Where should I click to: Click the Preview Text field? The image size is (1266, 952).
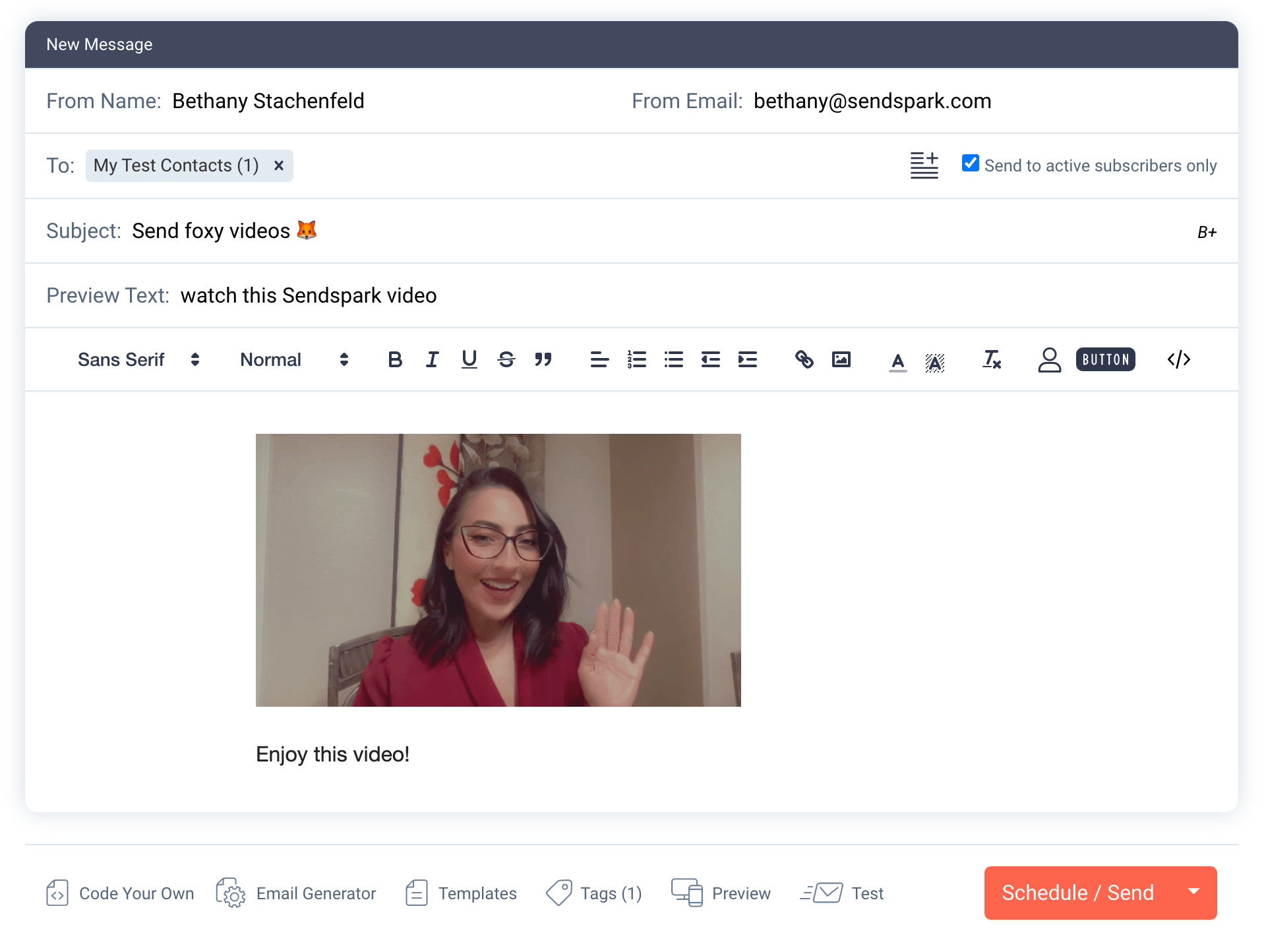pyautogui.click(x=631, y=295)
